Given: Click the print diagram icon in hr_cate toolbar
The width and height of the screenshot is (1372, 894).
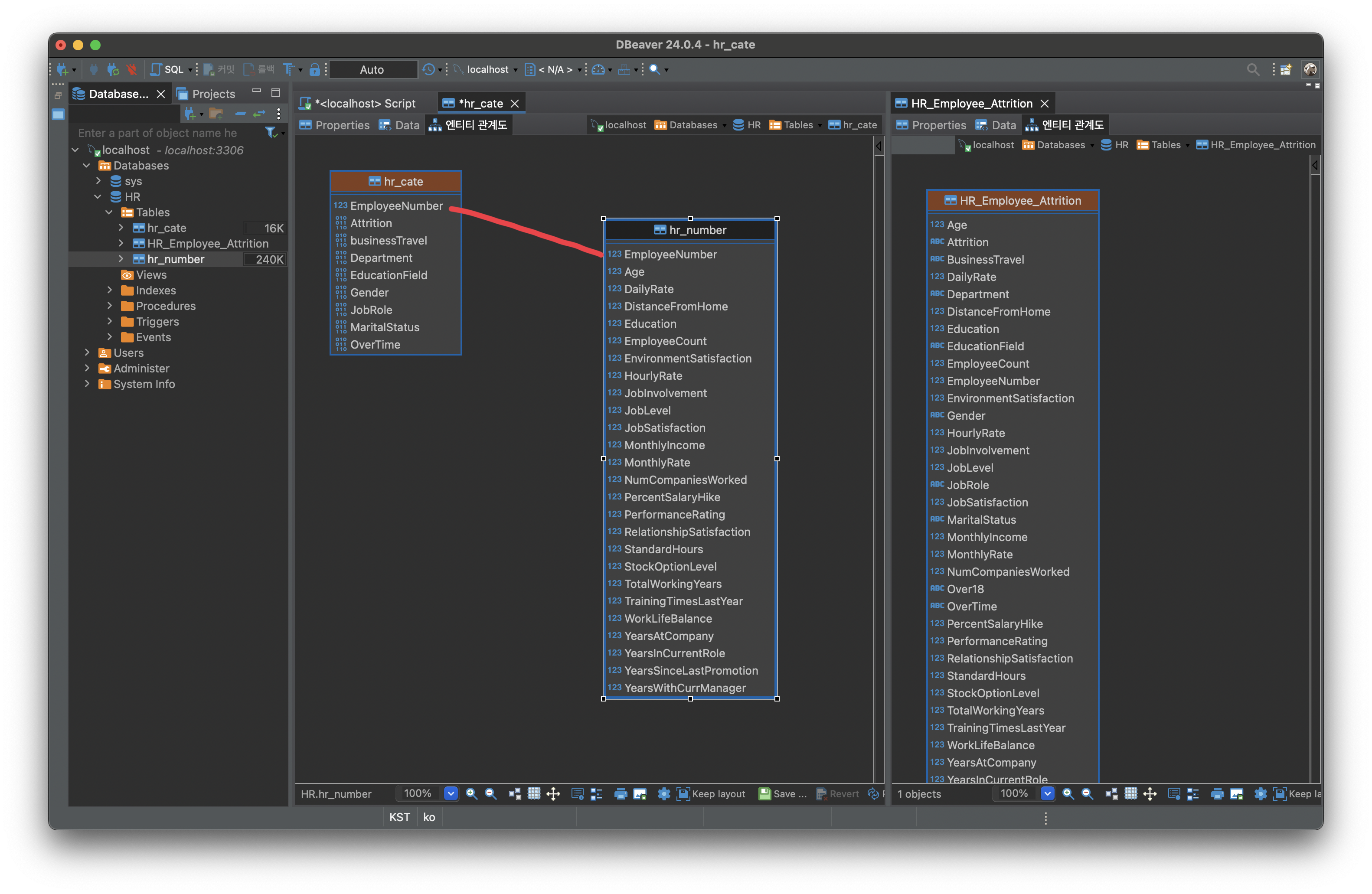Looking at the screenshot, I should pos(620,794).
